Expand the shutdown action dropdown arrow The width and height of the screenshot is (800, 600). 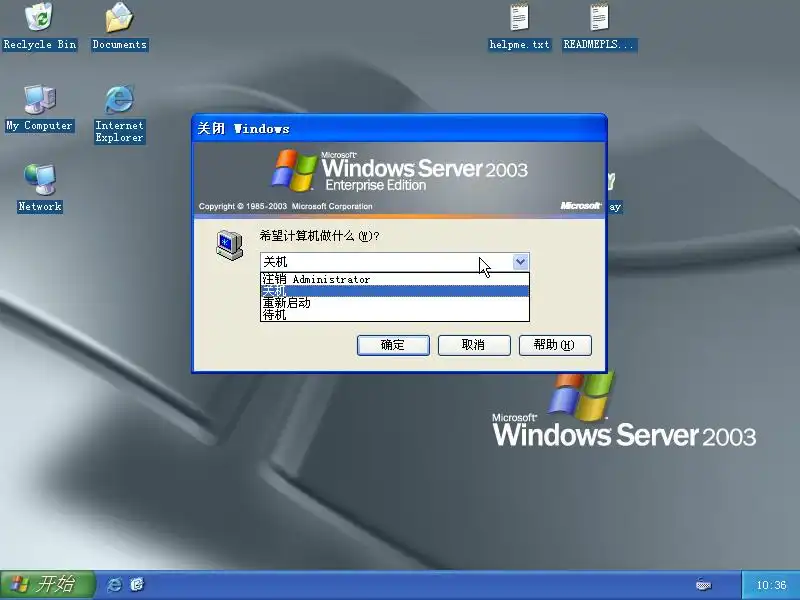(520, 262)
